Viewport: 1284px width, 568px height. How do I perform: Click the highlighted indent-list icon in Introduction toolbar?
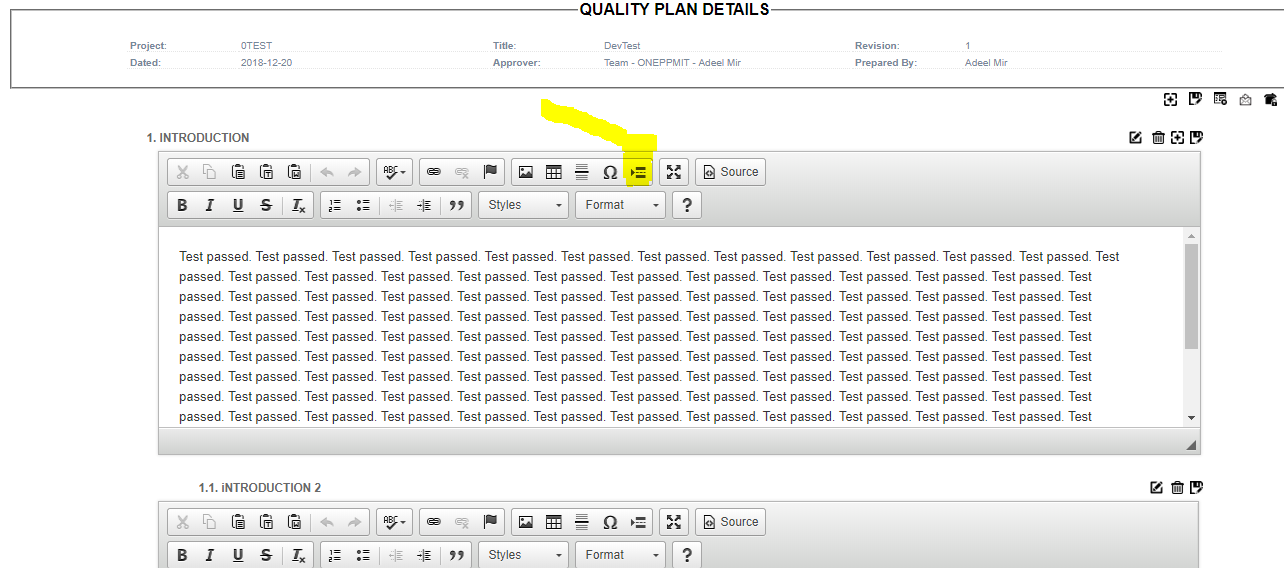(638, 172)
